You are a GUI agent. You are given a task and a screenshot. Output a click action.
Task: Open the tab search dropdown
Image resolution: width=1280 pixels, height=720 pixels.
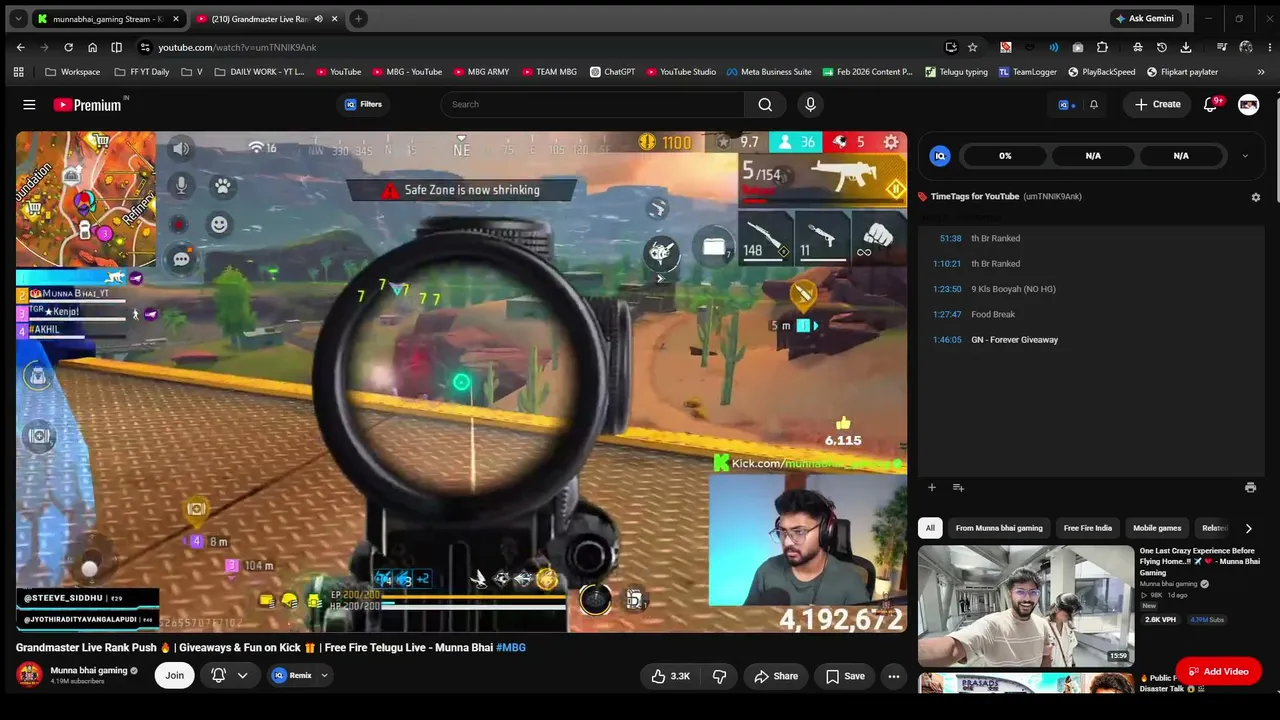18,19
